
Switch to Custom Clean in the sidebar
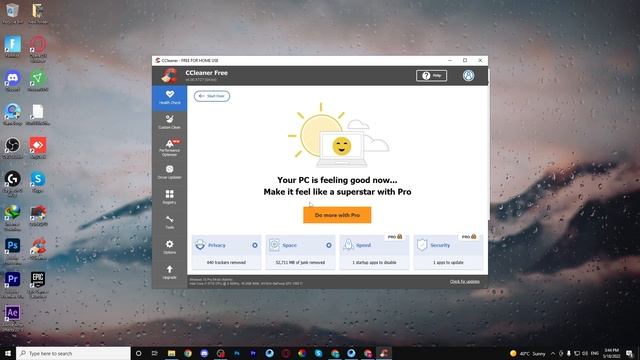coord(169,122)
